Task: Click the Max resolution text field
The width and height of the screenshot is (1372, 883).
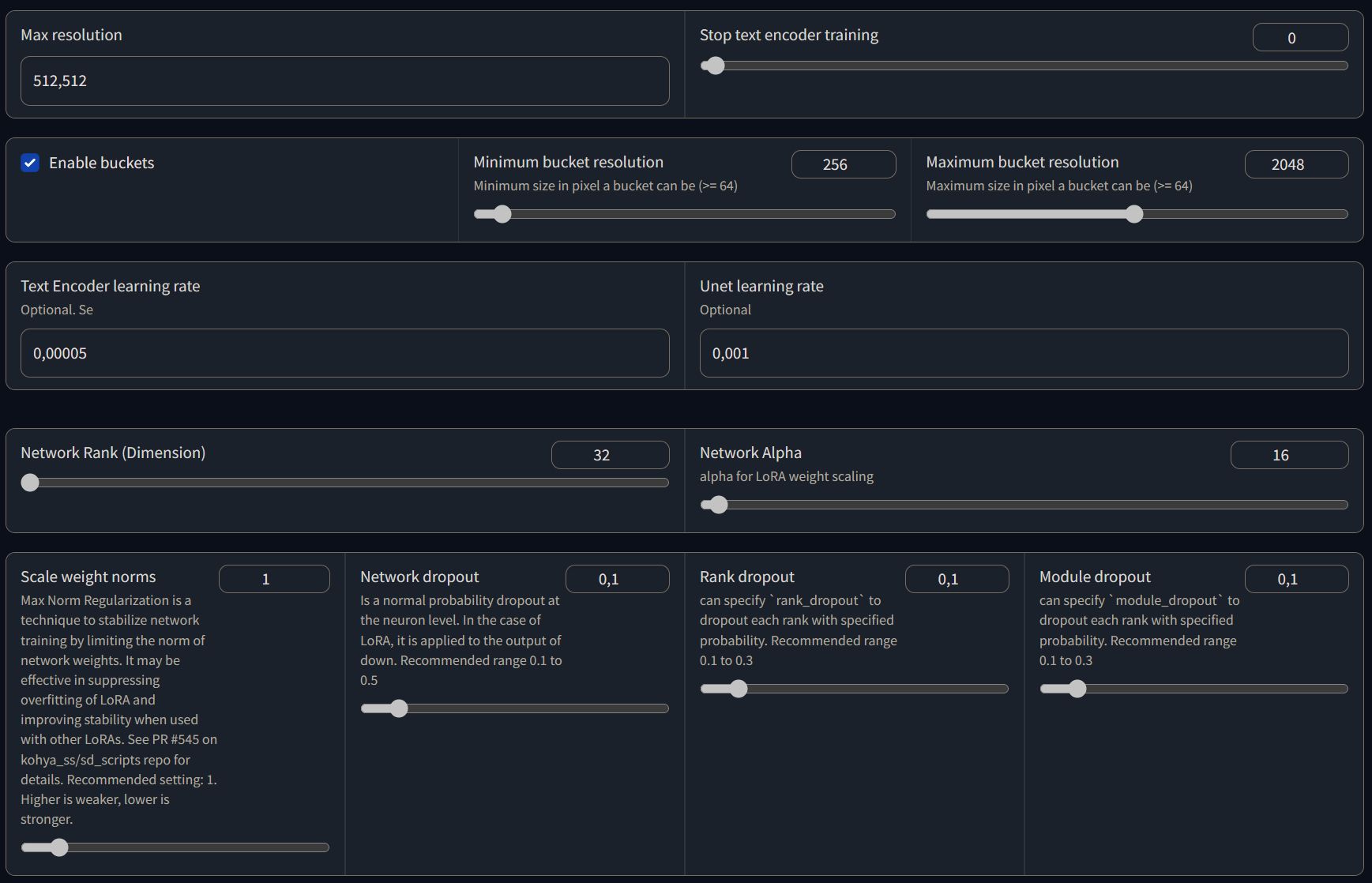Action: [x=344, y=81]
